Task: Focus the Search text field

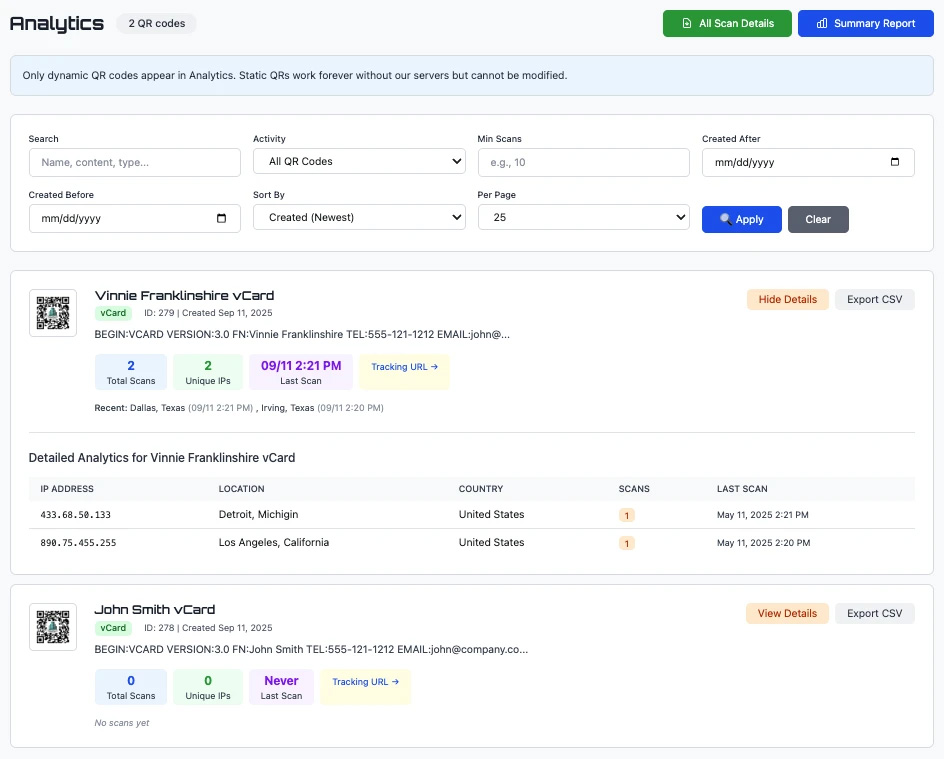Action: click(135, 162)
